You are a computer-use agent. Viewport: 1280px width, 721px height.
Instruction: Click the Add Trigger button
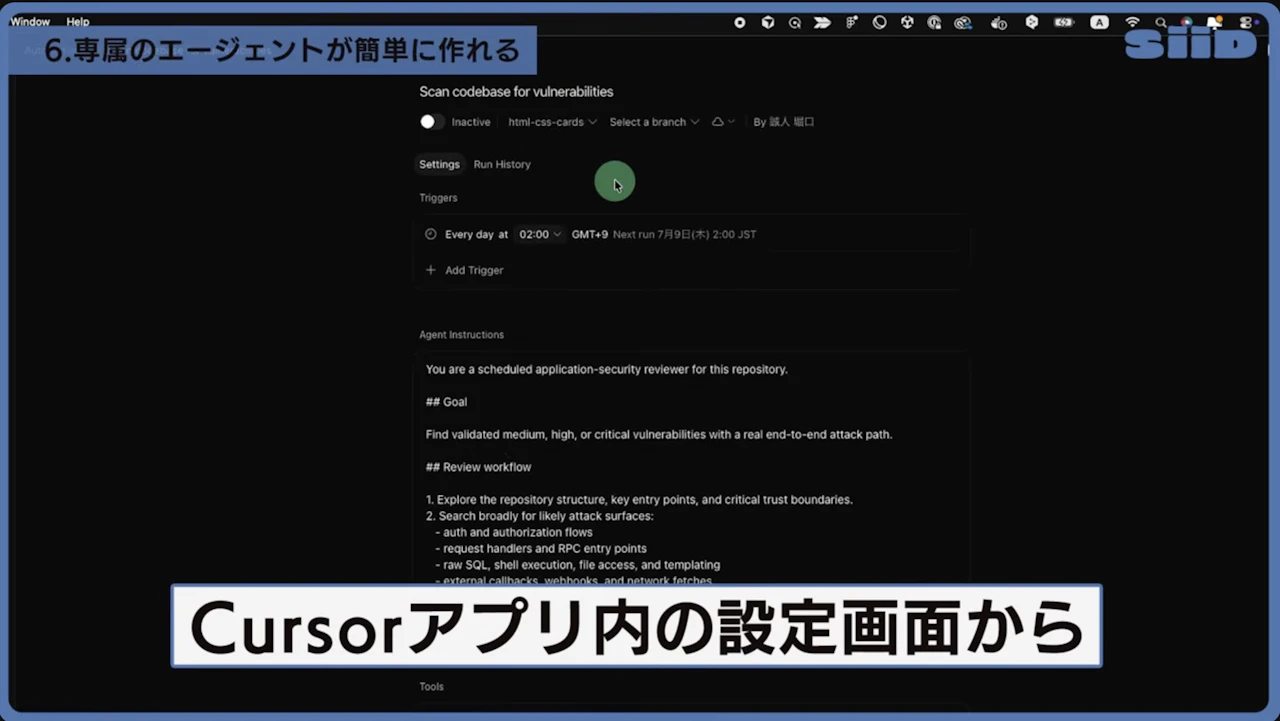pos(464,270)
